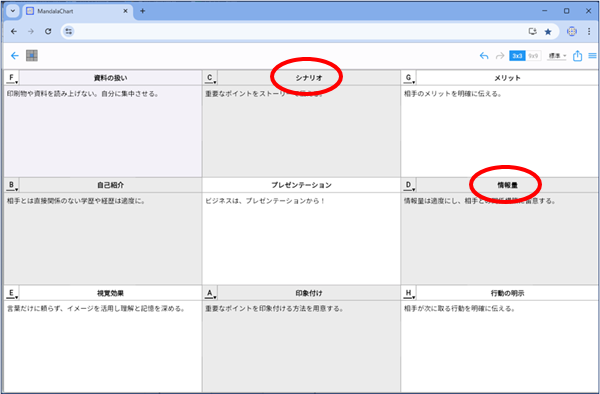Click the install app icon in address bar
Image resolution: width=600 pixels, height=394 pixels.
[532, 31]
